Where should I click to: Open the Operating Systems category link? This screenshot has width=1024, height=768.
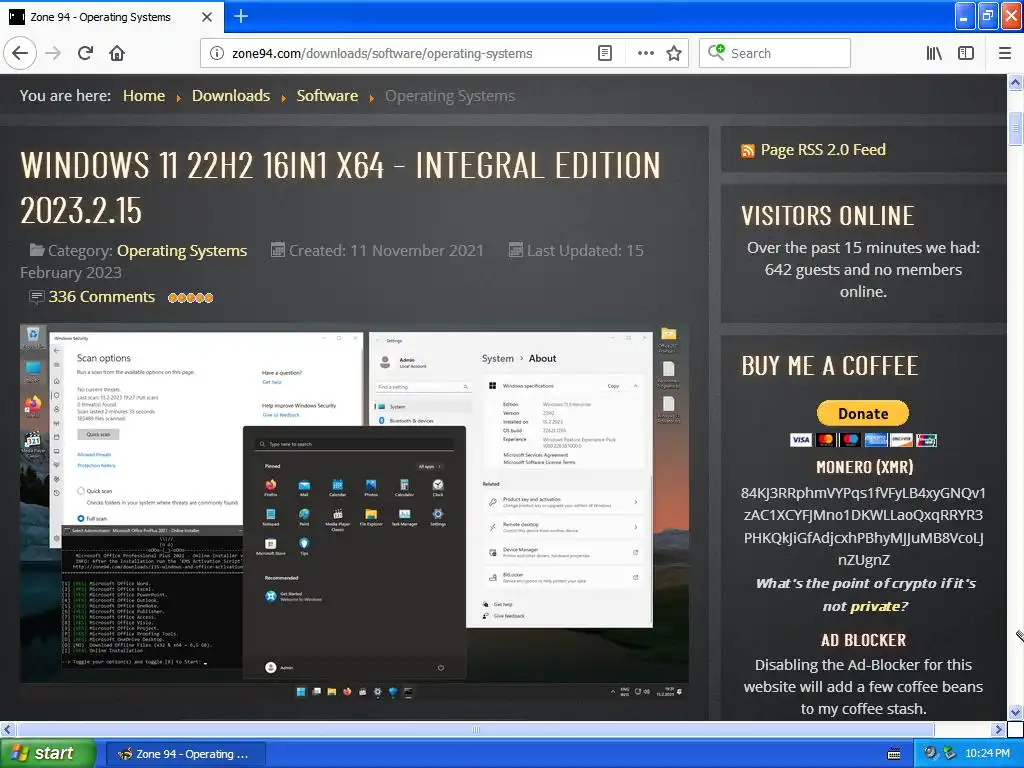182,251
